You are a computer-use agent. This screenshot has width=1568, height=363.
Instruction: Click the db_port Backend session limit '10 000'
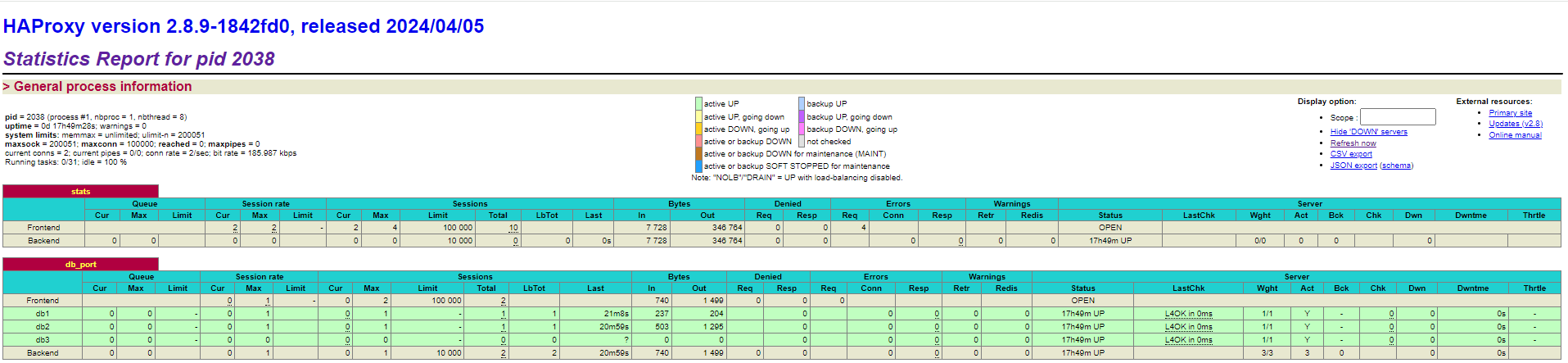449,353
